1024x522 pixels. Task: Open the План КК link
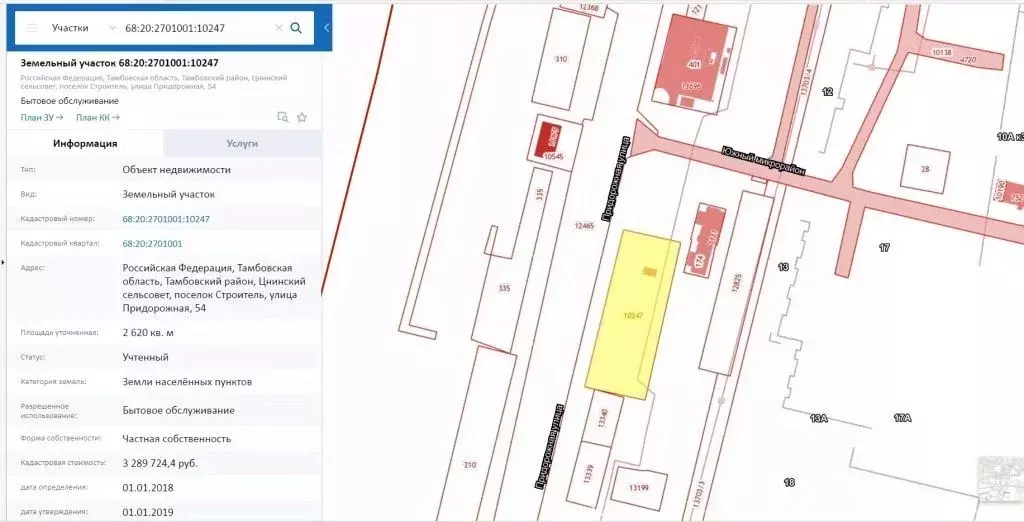tap(97, 117)
